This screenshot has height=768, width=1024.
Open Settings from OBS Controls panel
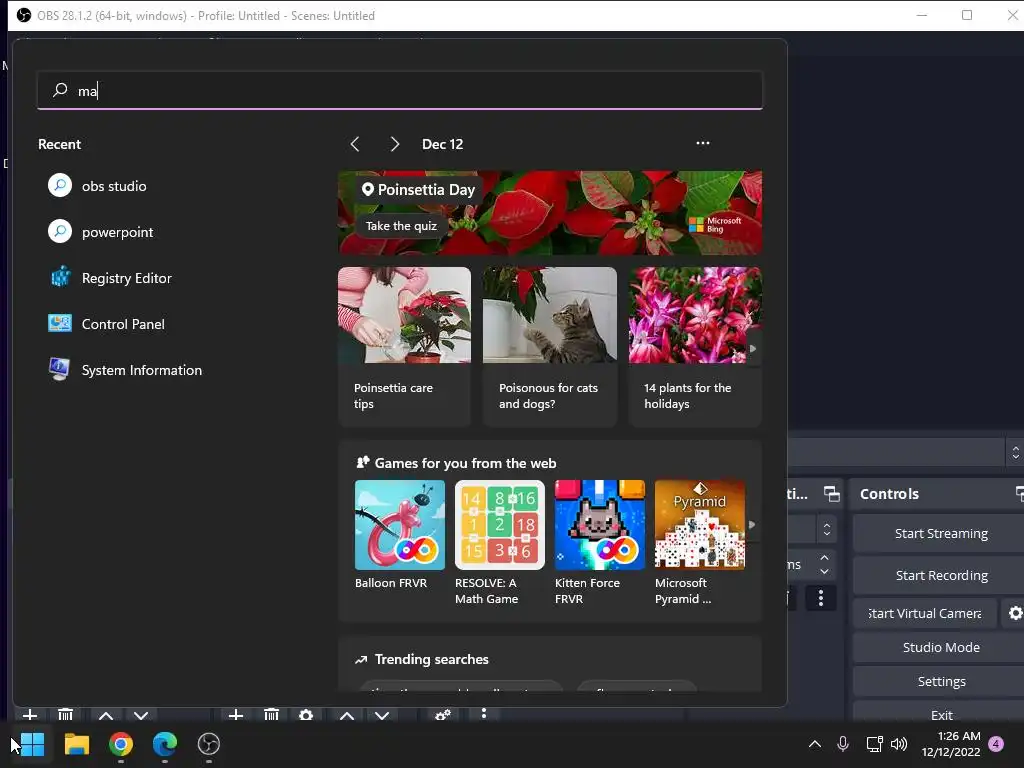coord(940,681)
